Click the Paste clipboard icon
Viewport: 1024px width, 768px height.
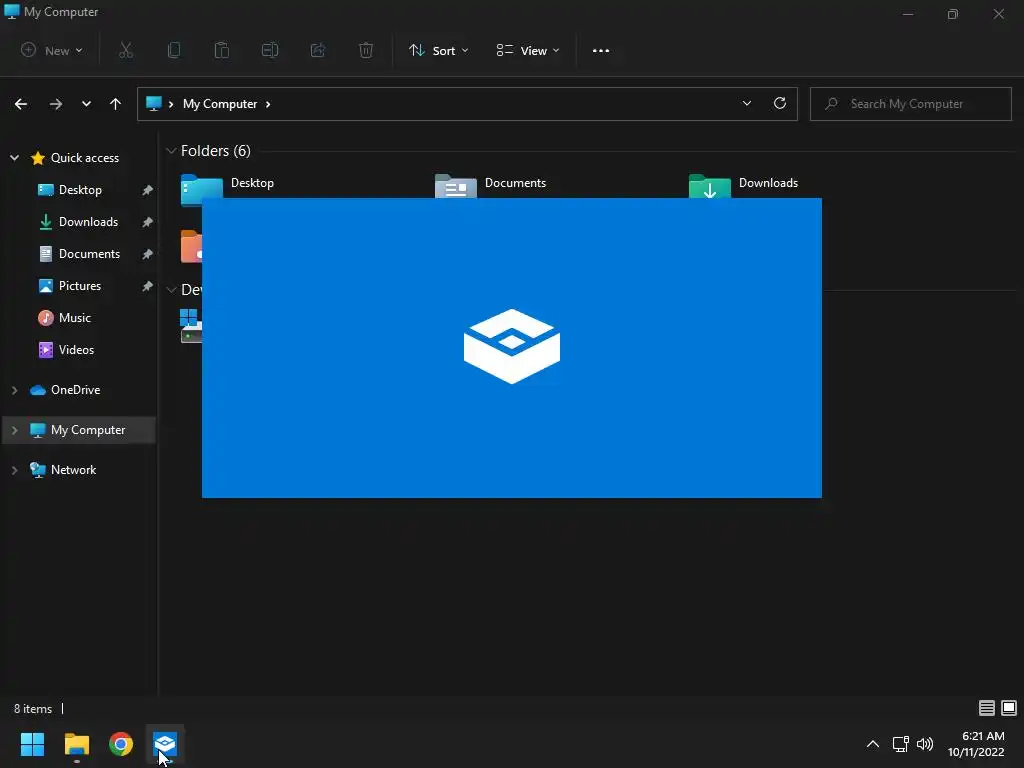222,50
